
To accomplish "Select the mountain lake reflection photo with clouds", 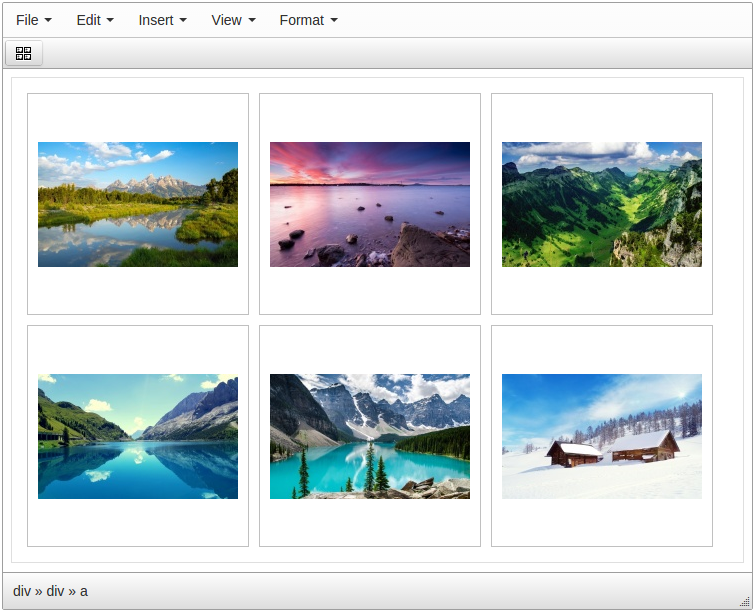I will [138, 204].
